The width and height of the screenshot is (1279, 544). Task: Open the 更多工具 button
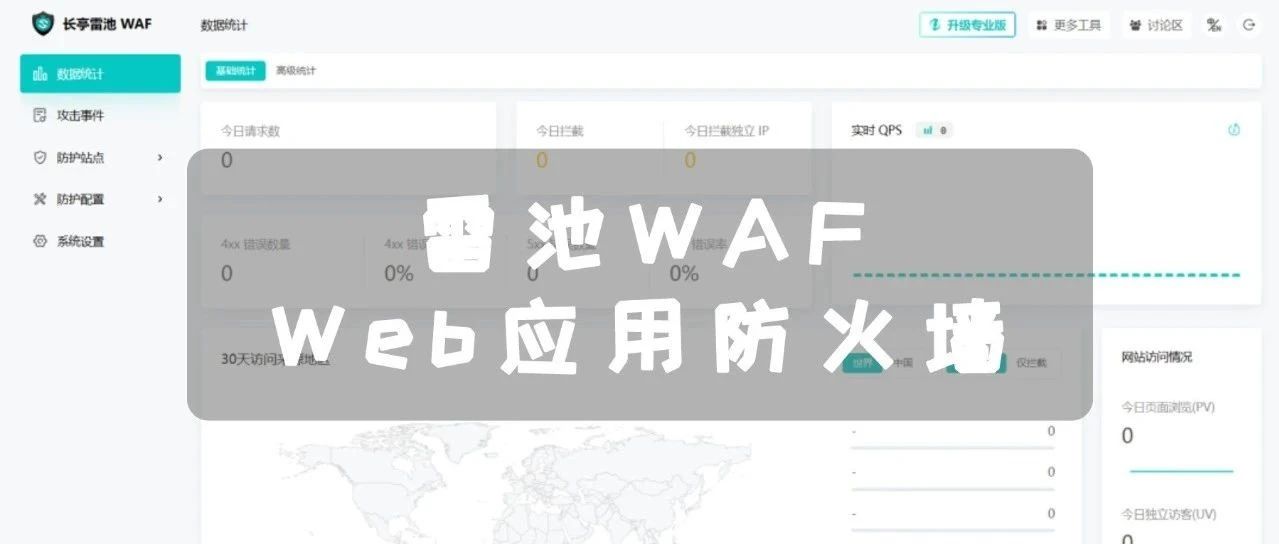[1068, 25]
